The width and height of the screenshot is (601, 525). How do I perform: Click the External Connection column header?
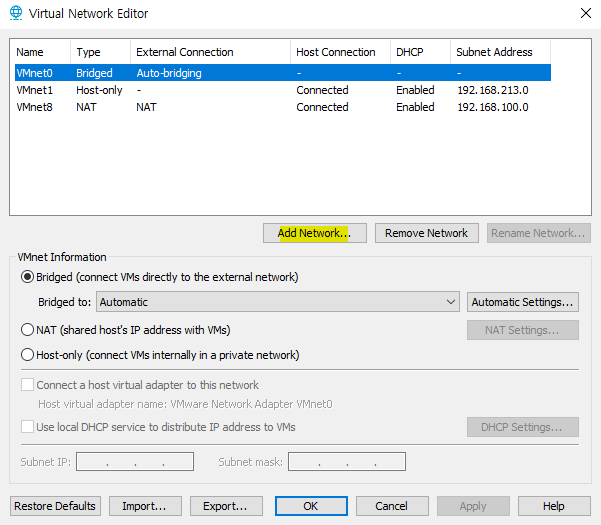[x=210, y=52]
